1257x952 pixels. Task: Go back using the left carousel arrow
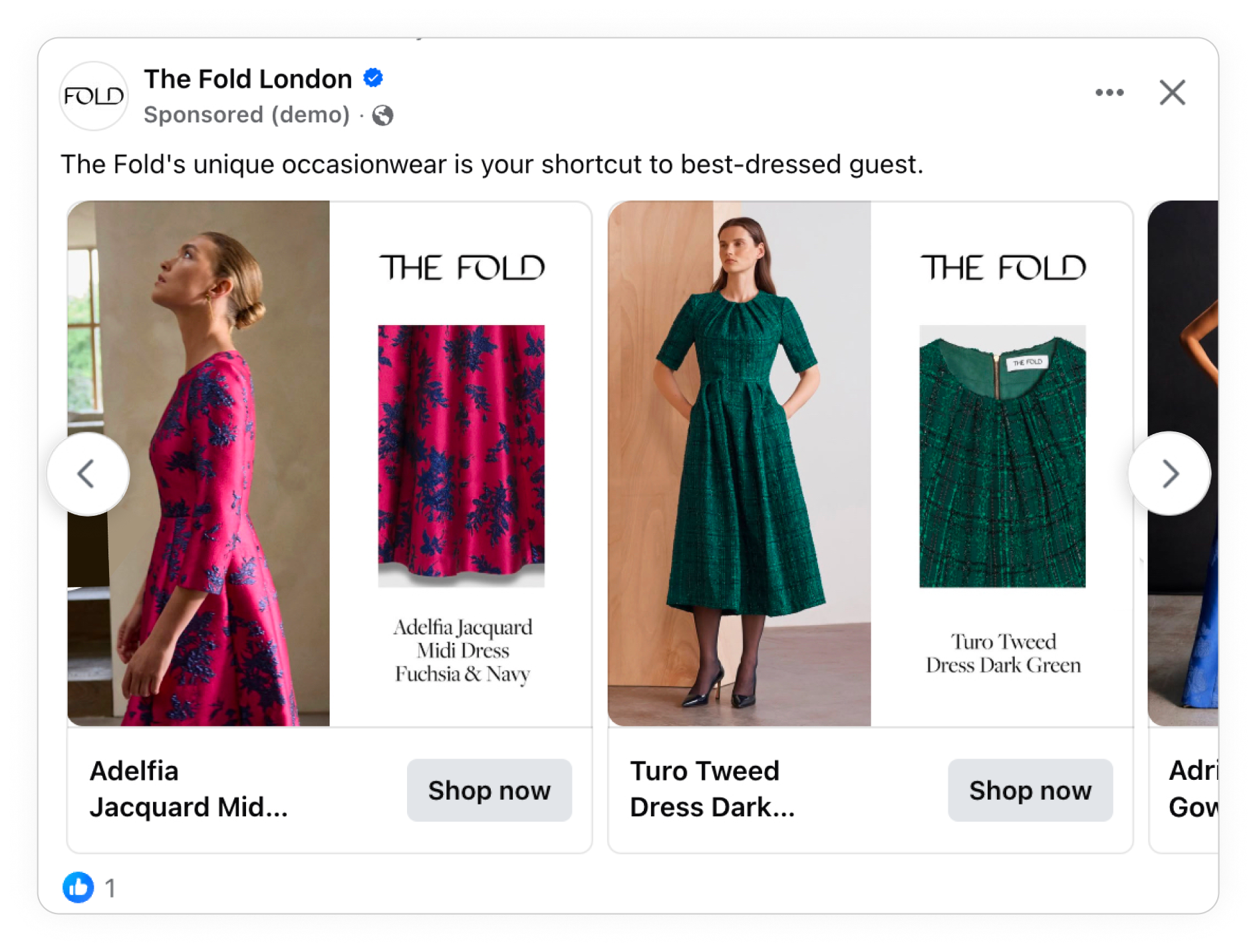[87, 473]
